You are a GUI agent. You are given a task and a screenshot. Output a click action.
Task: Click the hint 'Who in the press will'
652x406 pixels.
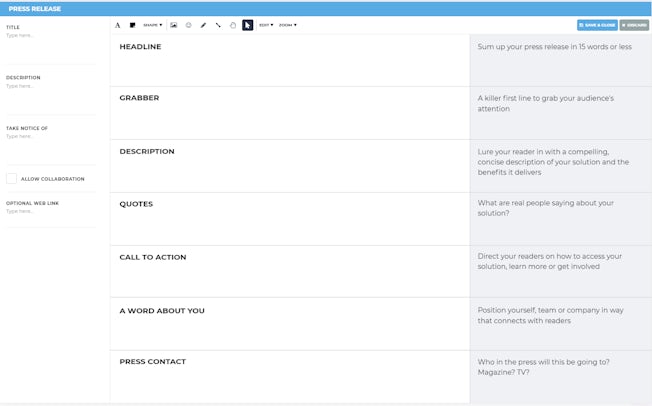543,367
